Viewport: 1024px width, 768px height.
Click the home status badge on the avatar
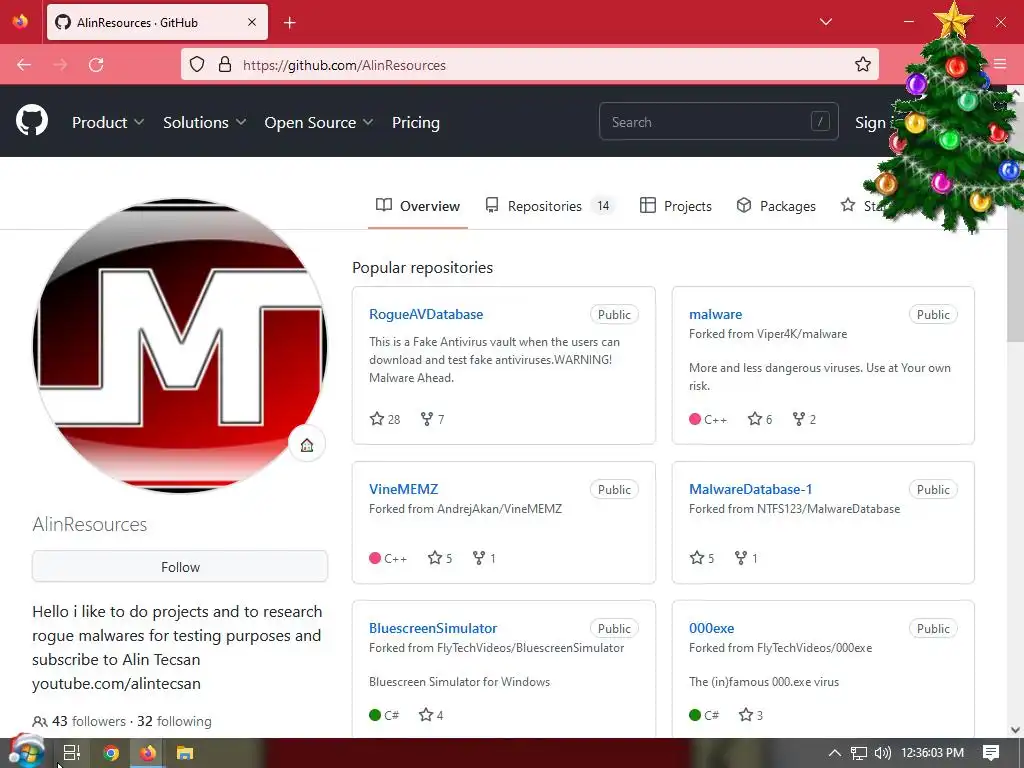pyautogui.click(x=307, y=445)
